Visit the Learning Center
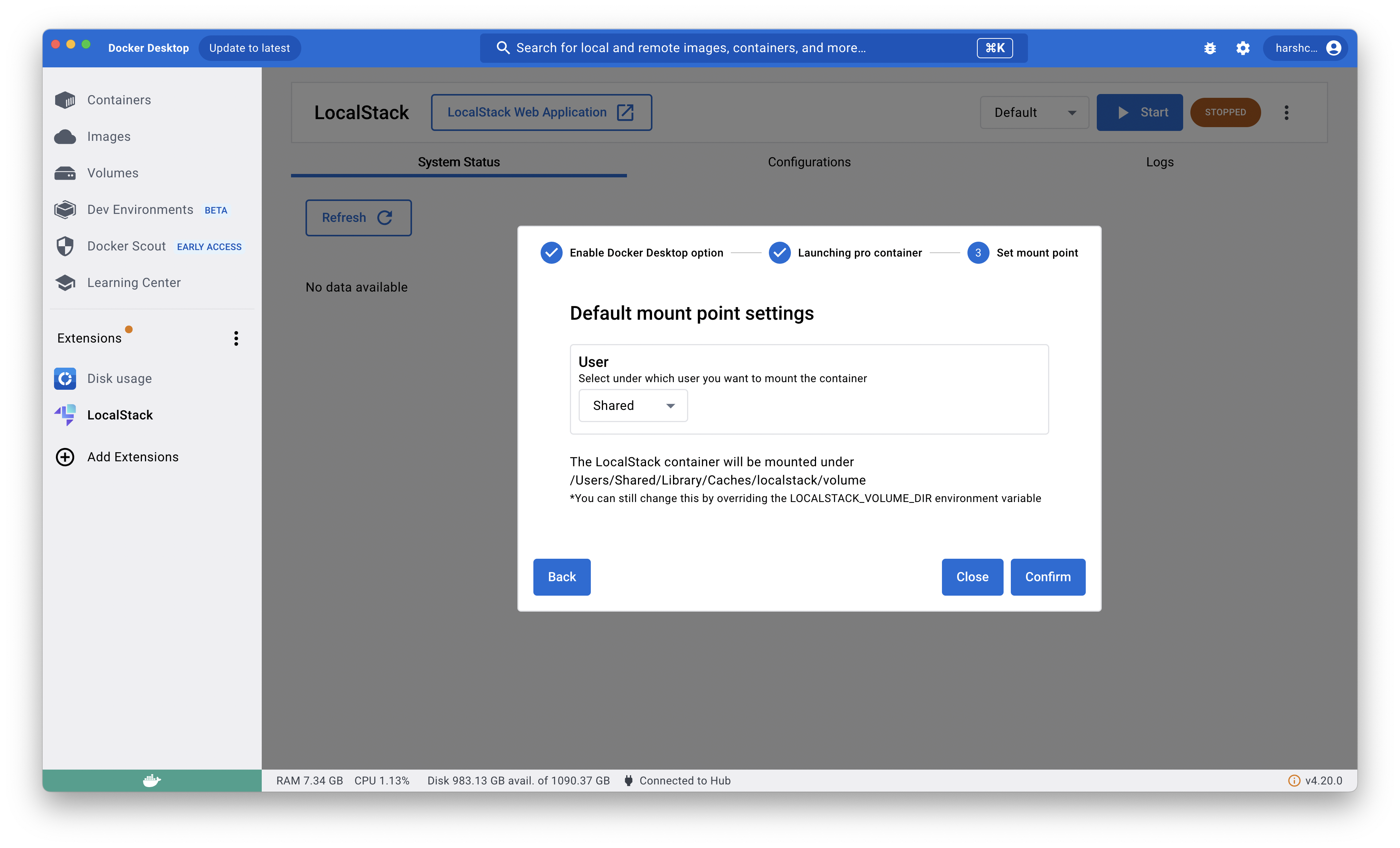Image resolution: width=1400 pixels, height=848 pixels. [134, 282]
